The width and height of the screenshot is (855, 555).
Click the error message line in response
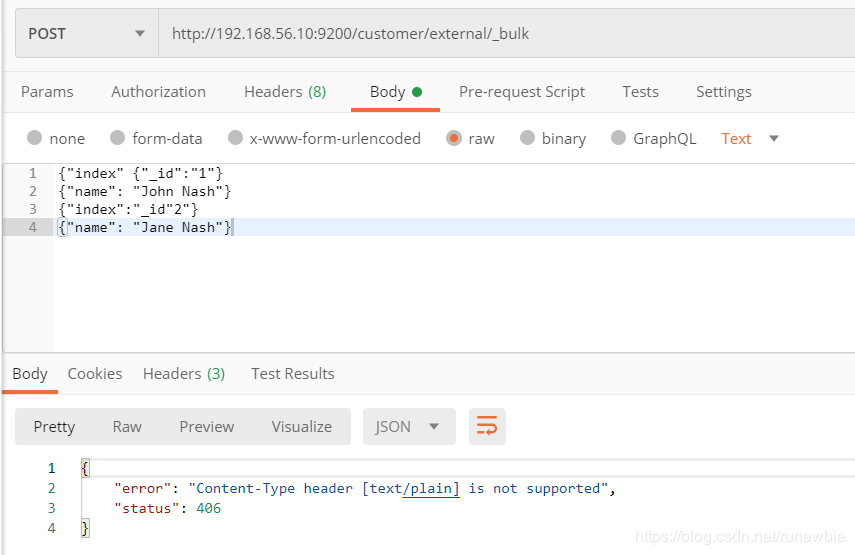pos(365,488)
